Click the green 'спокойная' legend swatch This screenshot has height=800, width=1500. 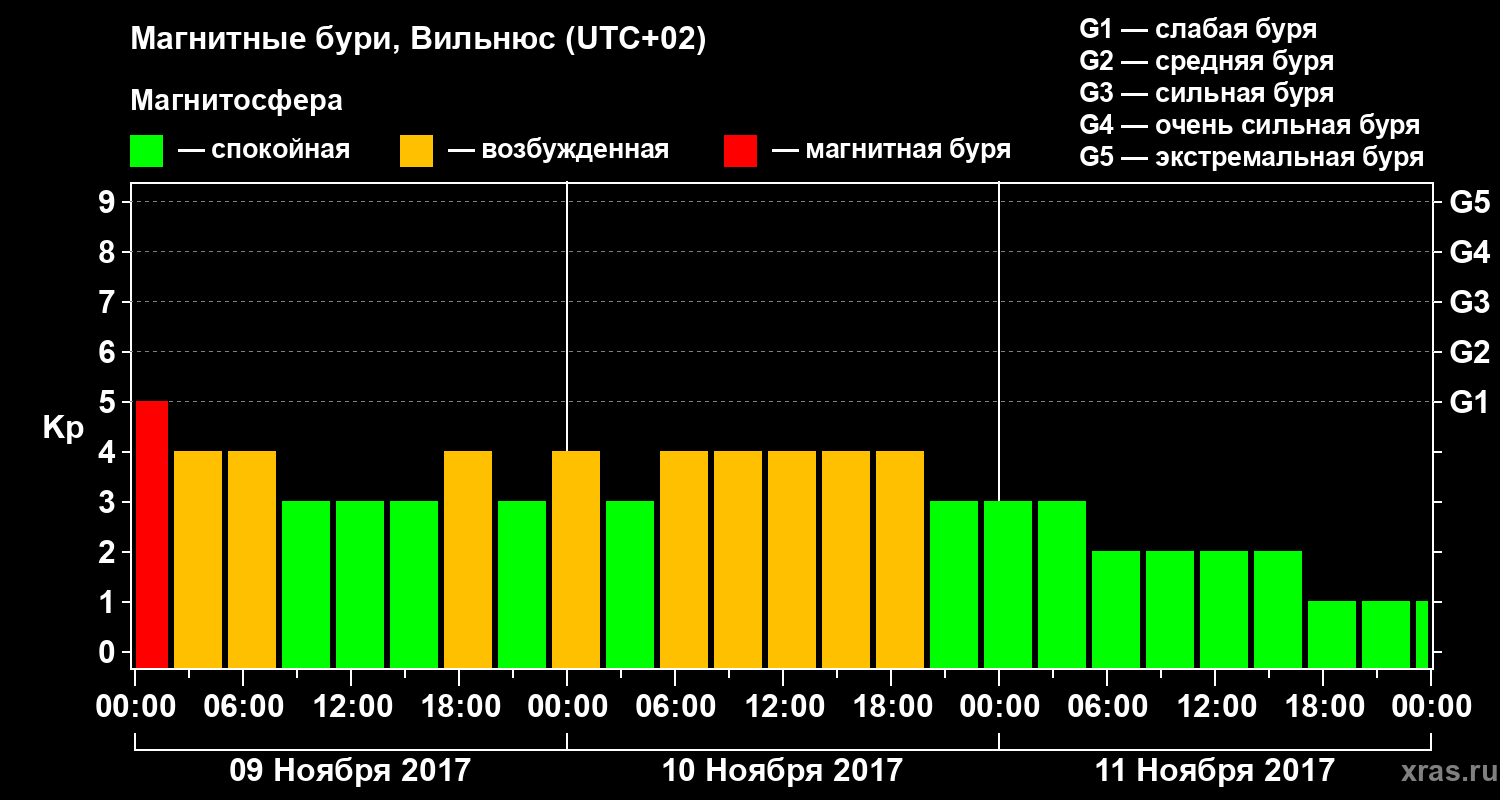146,151
